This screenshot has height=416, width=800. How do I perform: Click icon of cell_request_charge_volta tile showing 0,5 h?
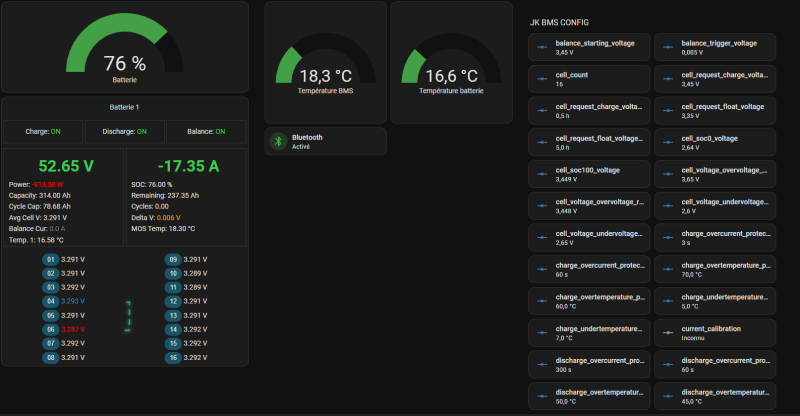(542, 111)
